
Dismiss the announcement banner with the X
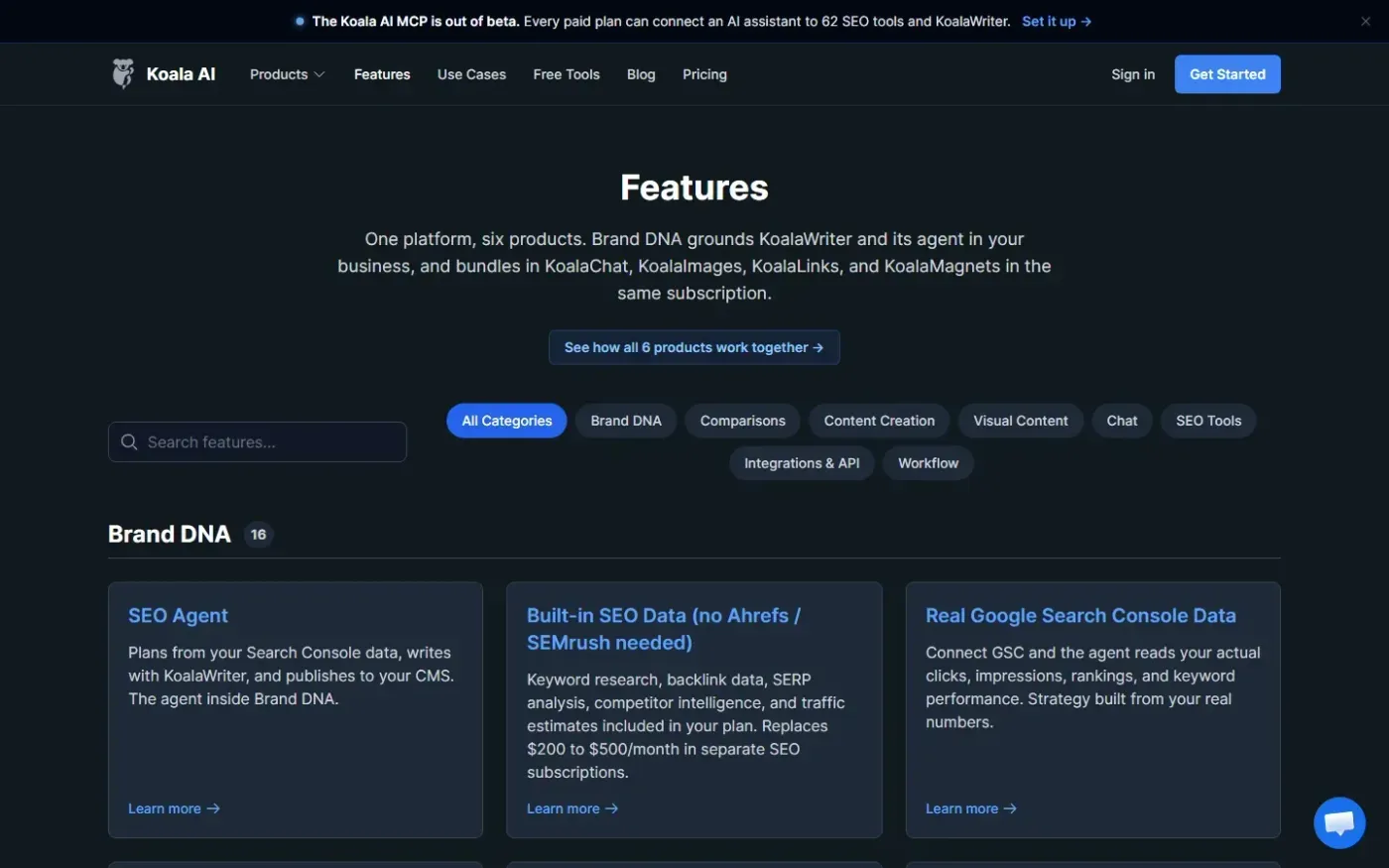[1365, 21]
